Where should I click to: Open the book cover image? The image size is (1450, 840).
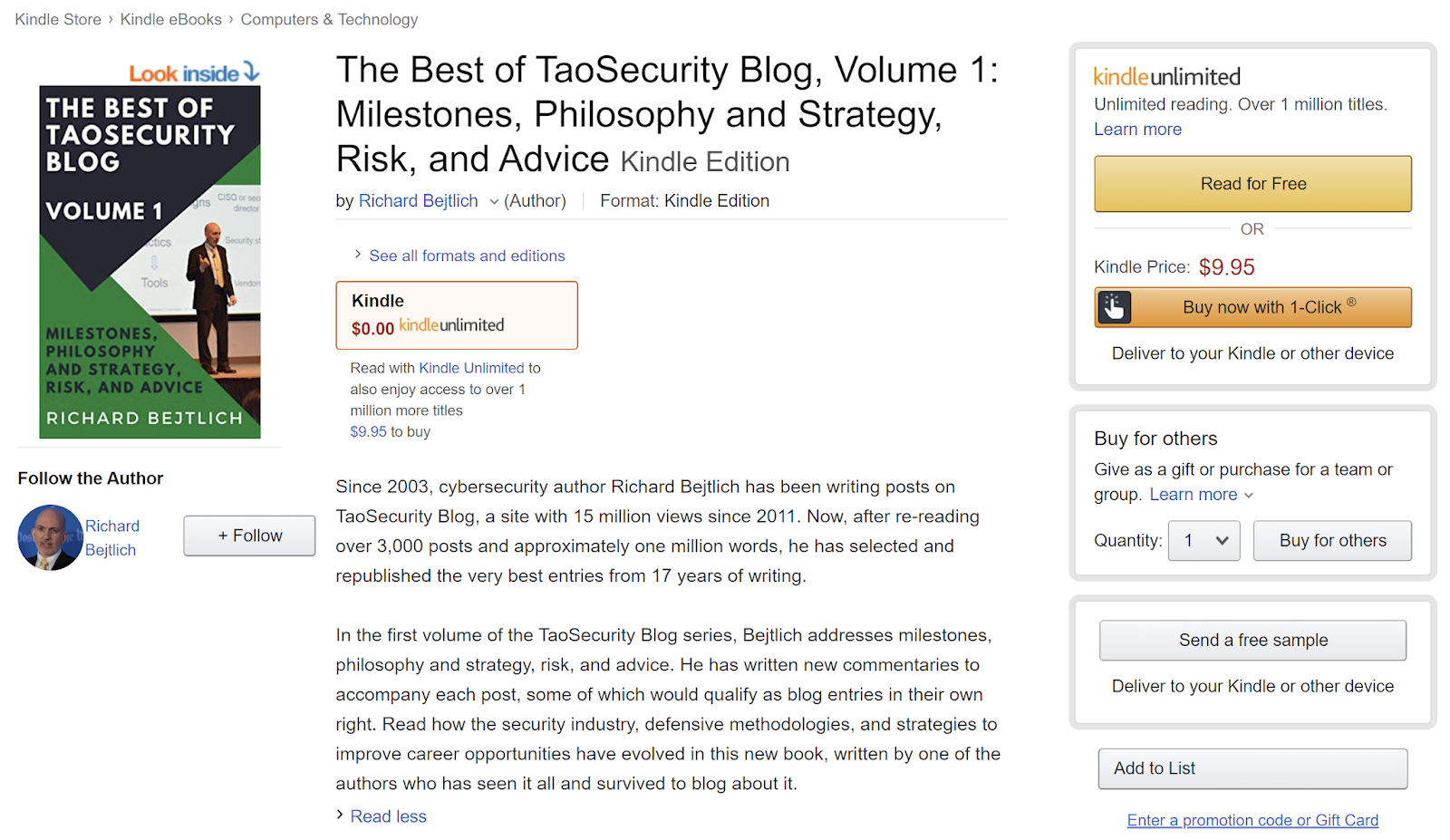(150, 262)
